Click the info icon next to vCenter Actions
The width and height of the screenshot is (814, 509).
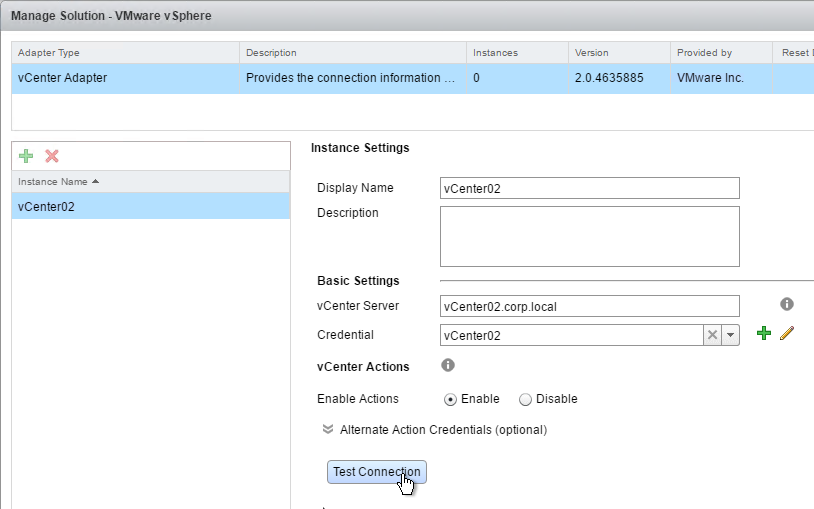point(448,366)
